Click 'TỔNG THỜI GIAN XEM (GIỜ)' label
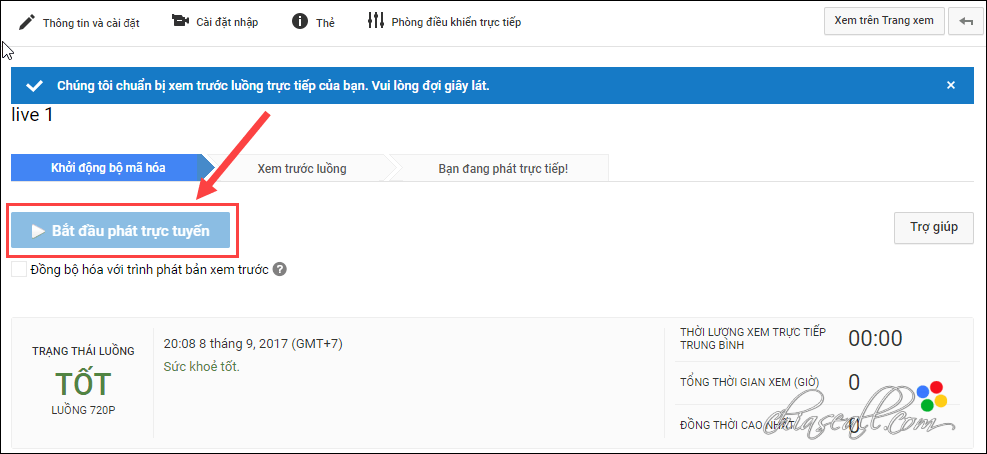 [x=750, y=382]
